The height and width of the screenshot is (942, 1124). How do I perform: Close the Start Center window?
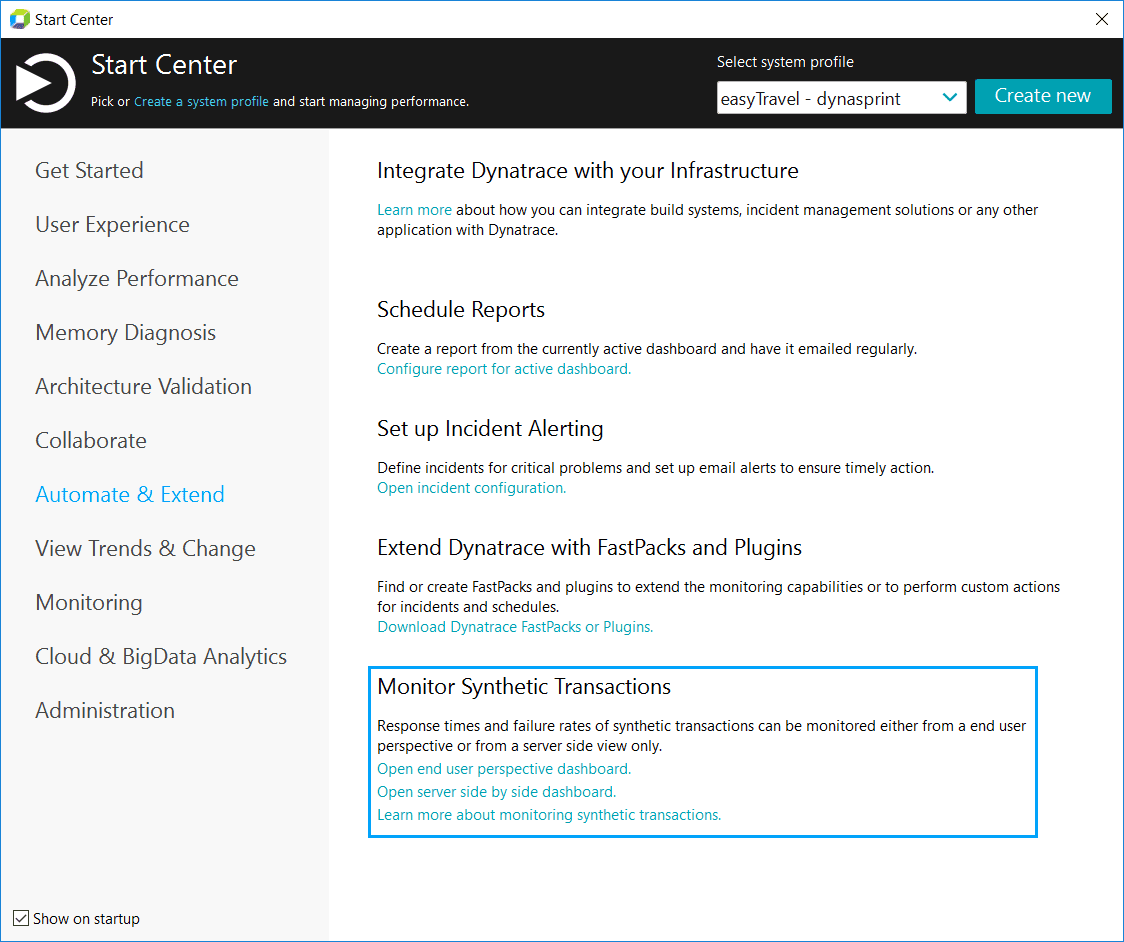[x=1102, y=19]
